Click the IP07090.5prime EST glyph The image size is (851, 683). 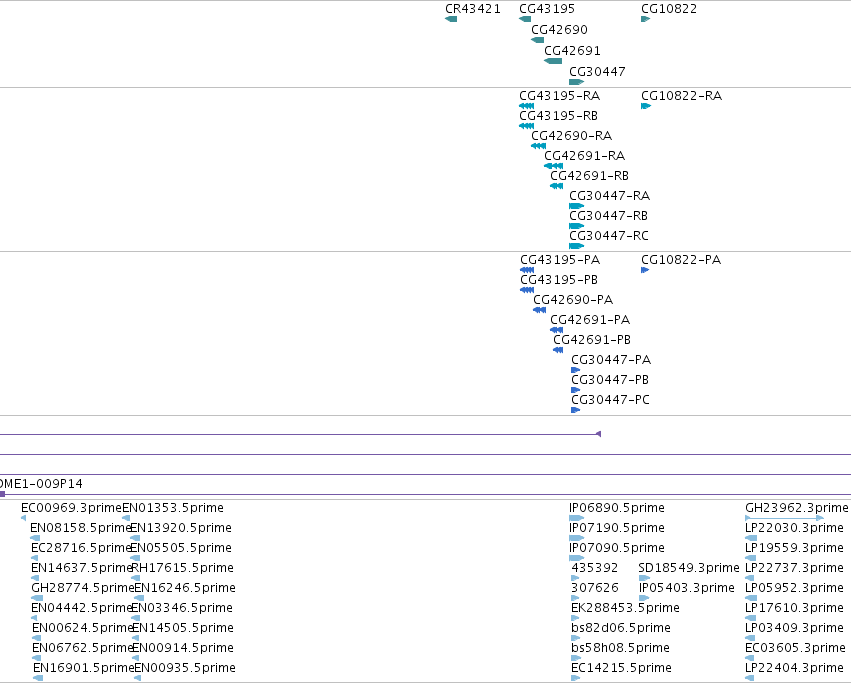coord(576,558)
